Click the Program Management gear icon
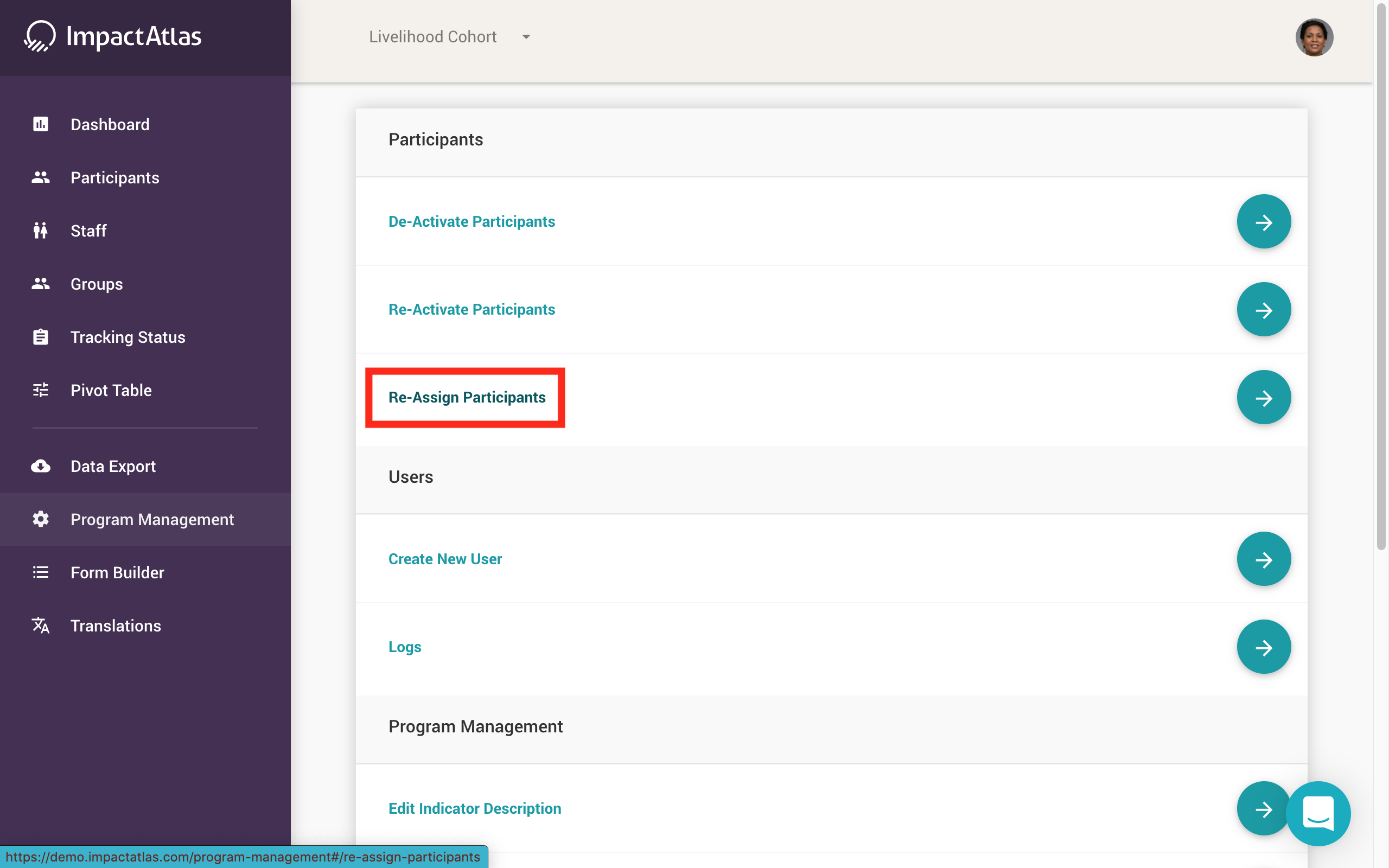 click(x=40, y=519)
